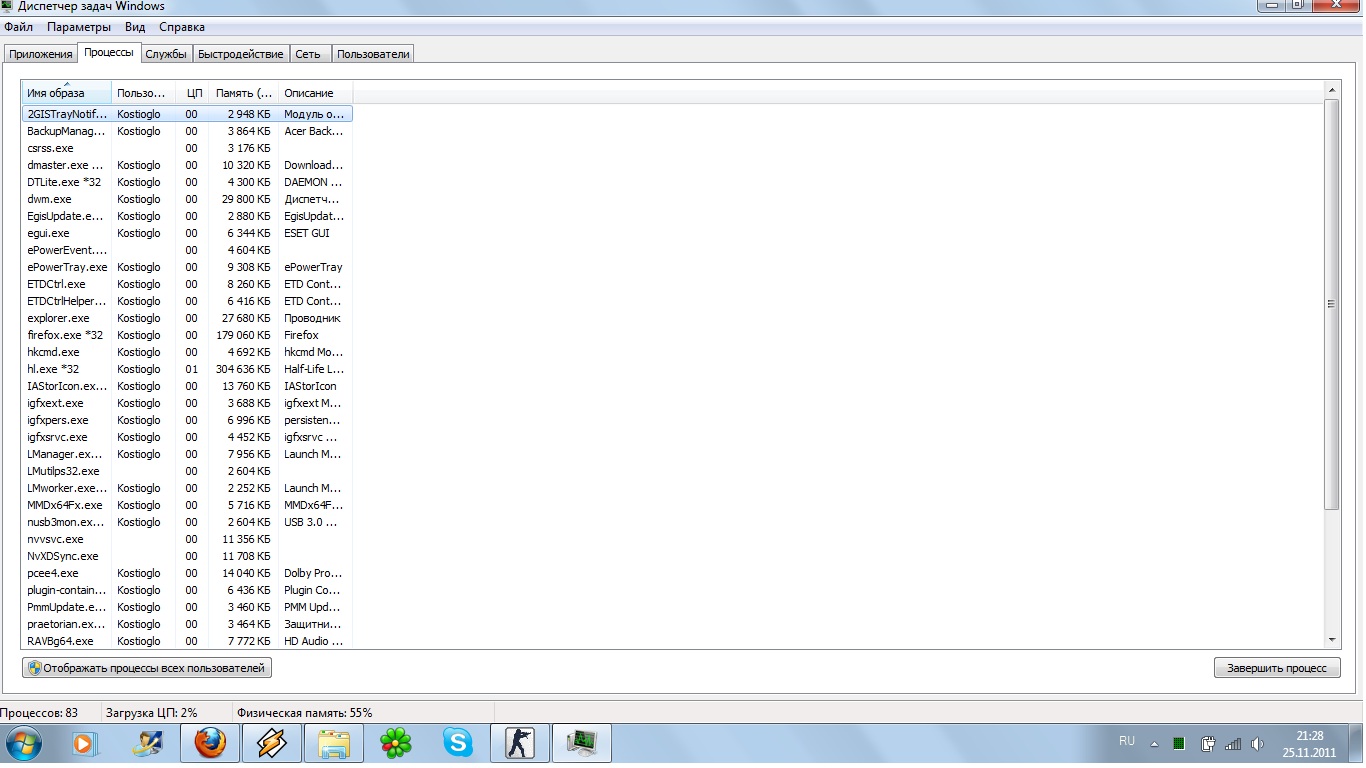Click Task Manager taskbar button
Viewport: 1366px width, 768px height.
pos(582,743)
